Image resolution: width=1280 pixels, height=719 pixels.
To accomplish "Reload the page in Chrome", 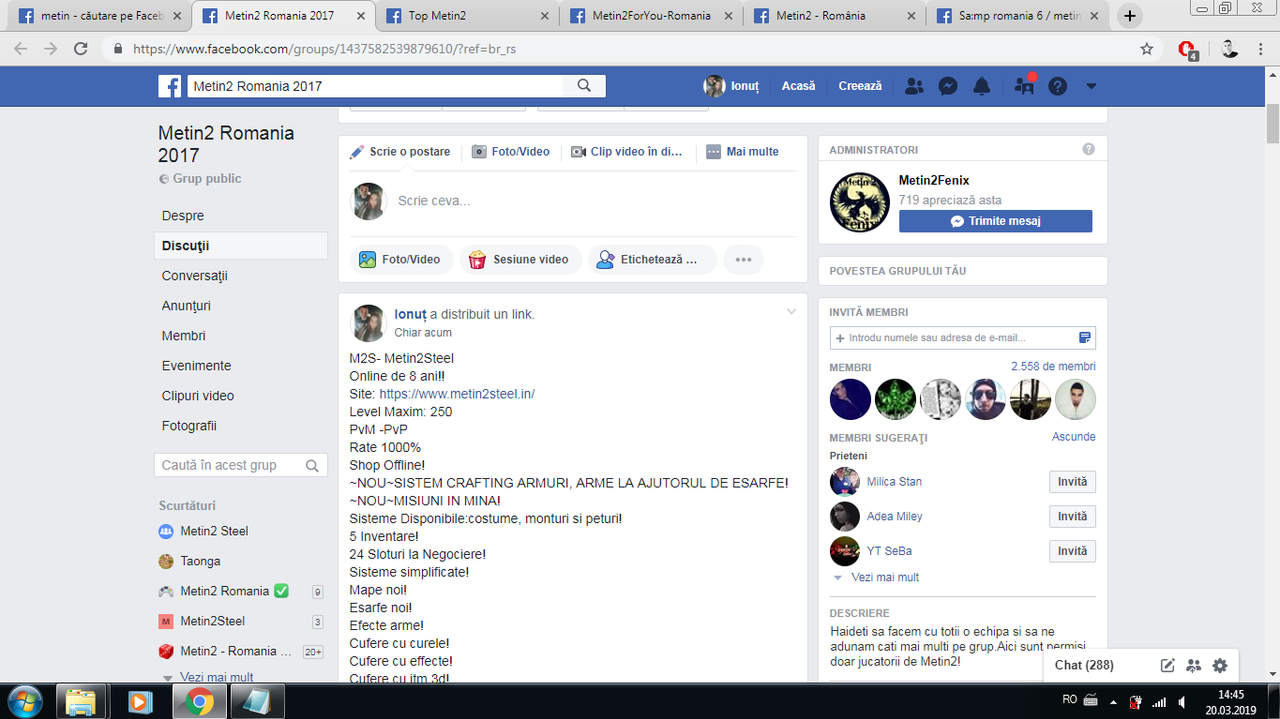I will [81, 48].
